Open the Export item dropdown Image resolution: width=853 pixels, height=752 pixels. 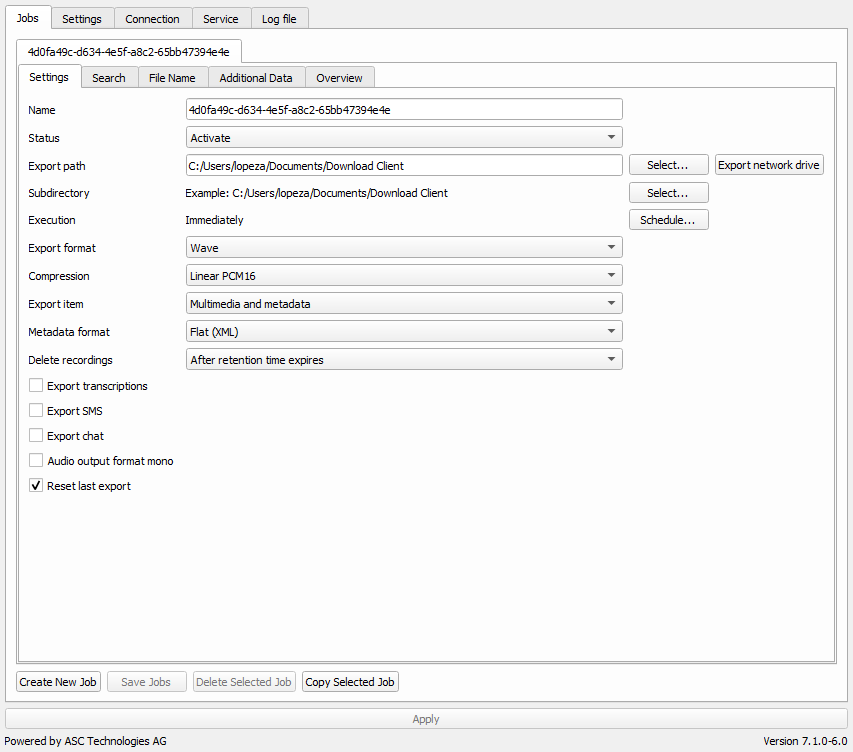point(404,303)
